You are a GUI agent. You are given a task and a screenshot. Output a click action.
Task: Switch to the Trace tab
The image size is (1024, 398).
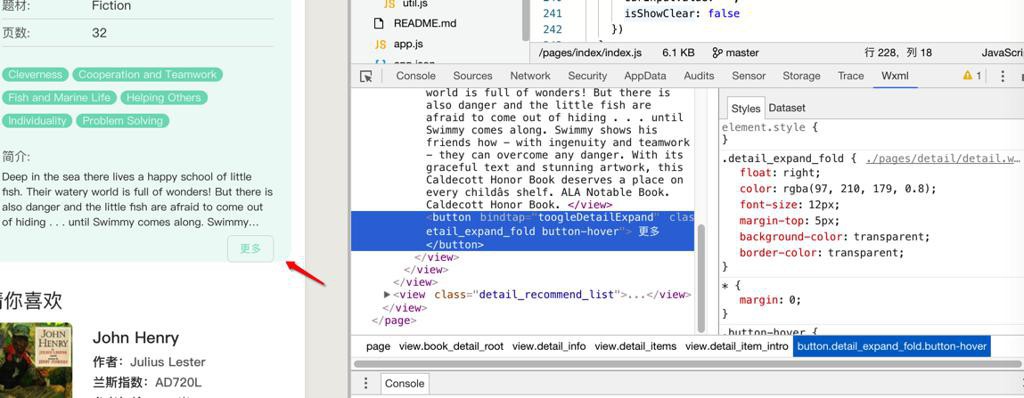(x=851, y=76)
